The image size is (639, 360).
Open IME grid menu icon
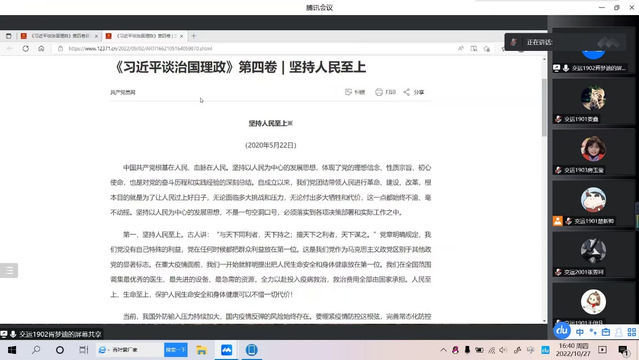coord(632,332)
